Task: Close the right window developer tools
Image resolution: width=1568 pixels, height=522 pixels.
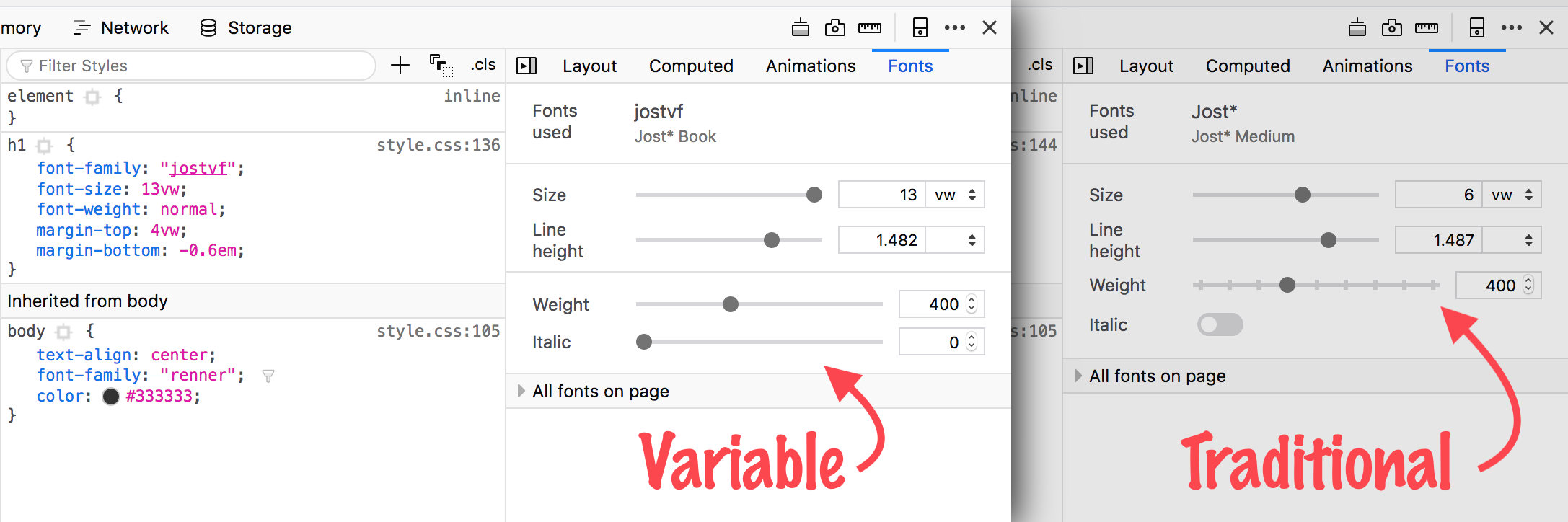Action: tap(1546, 28)
